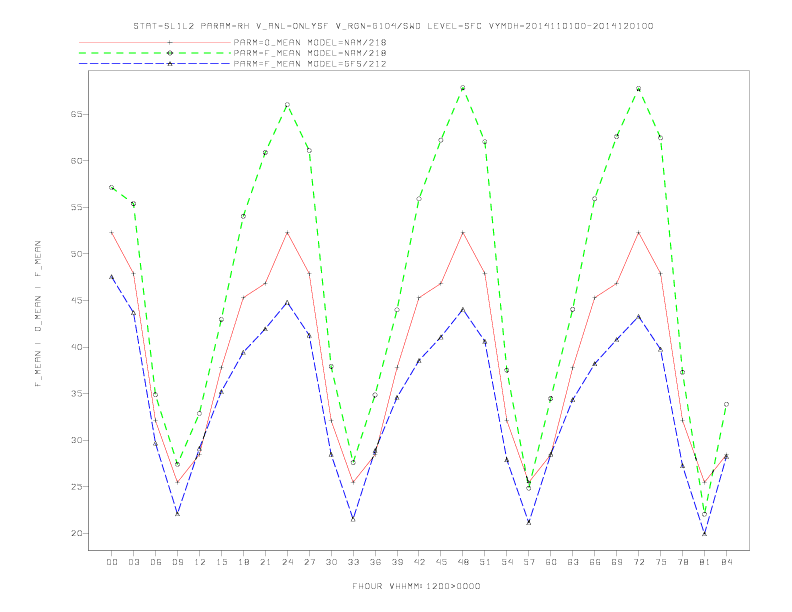792x612 pixels.
Task: Click x-axis tick label 27
Action: tap(309, 562)
